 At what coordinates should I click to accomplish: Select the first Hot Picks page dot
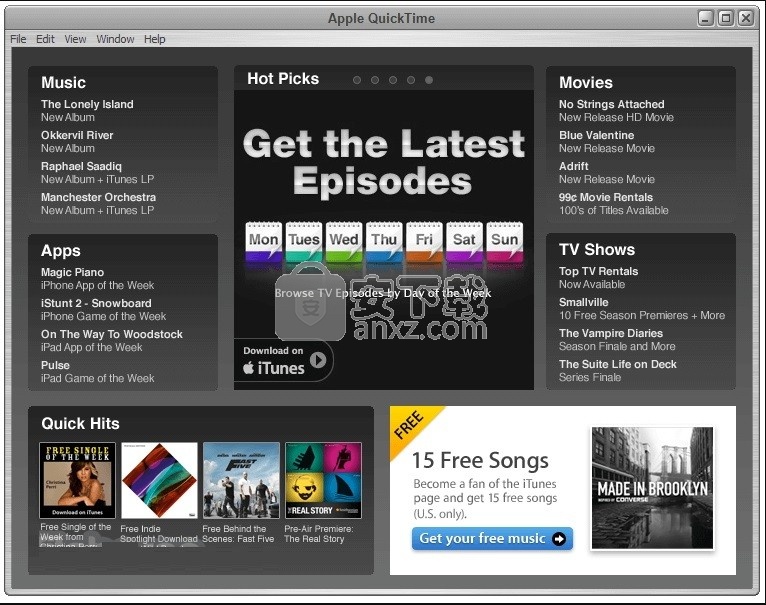pos(357,80)
